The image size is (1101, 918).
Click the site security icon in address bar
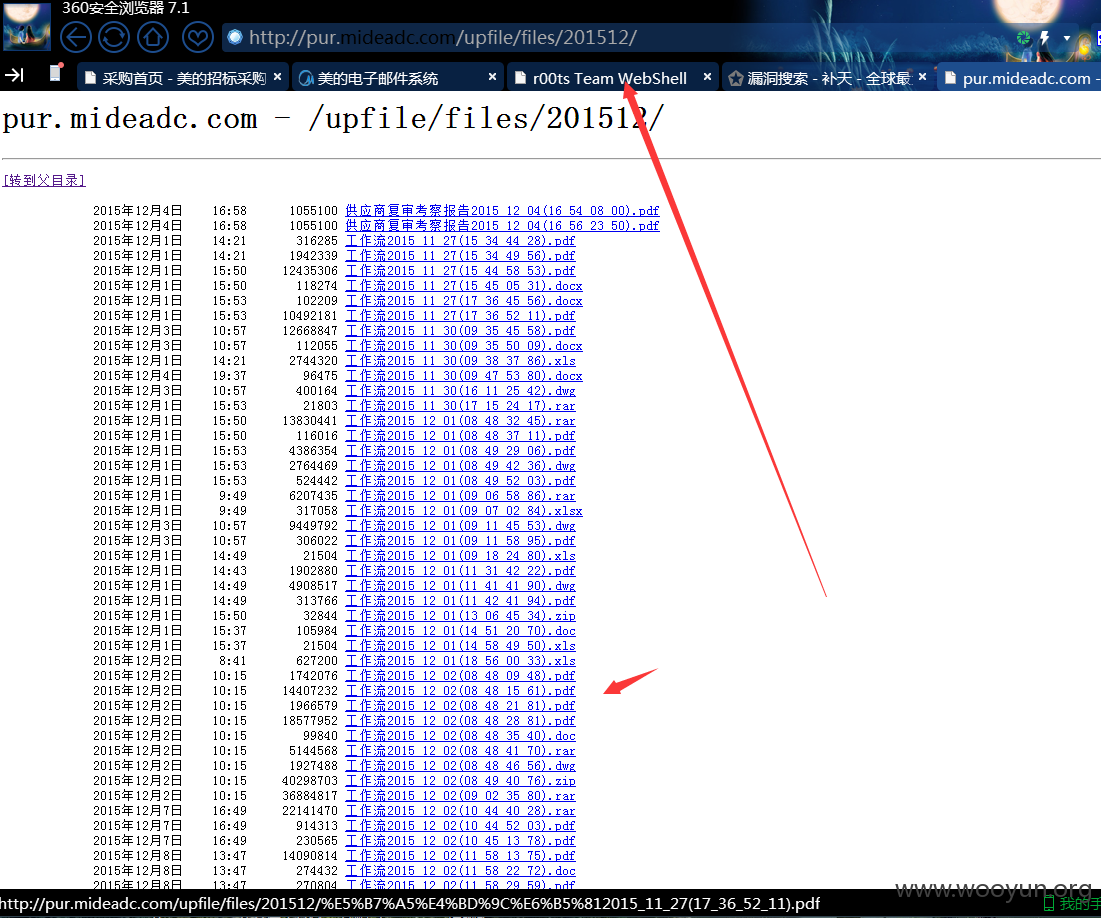coord(235,37)
